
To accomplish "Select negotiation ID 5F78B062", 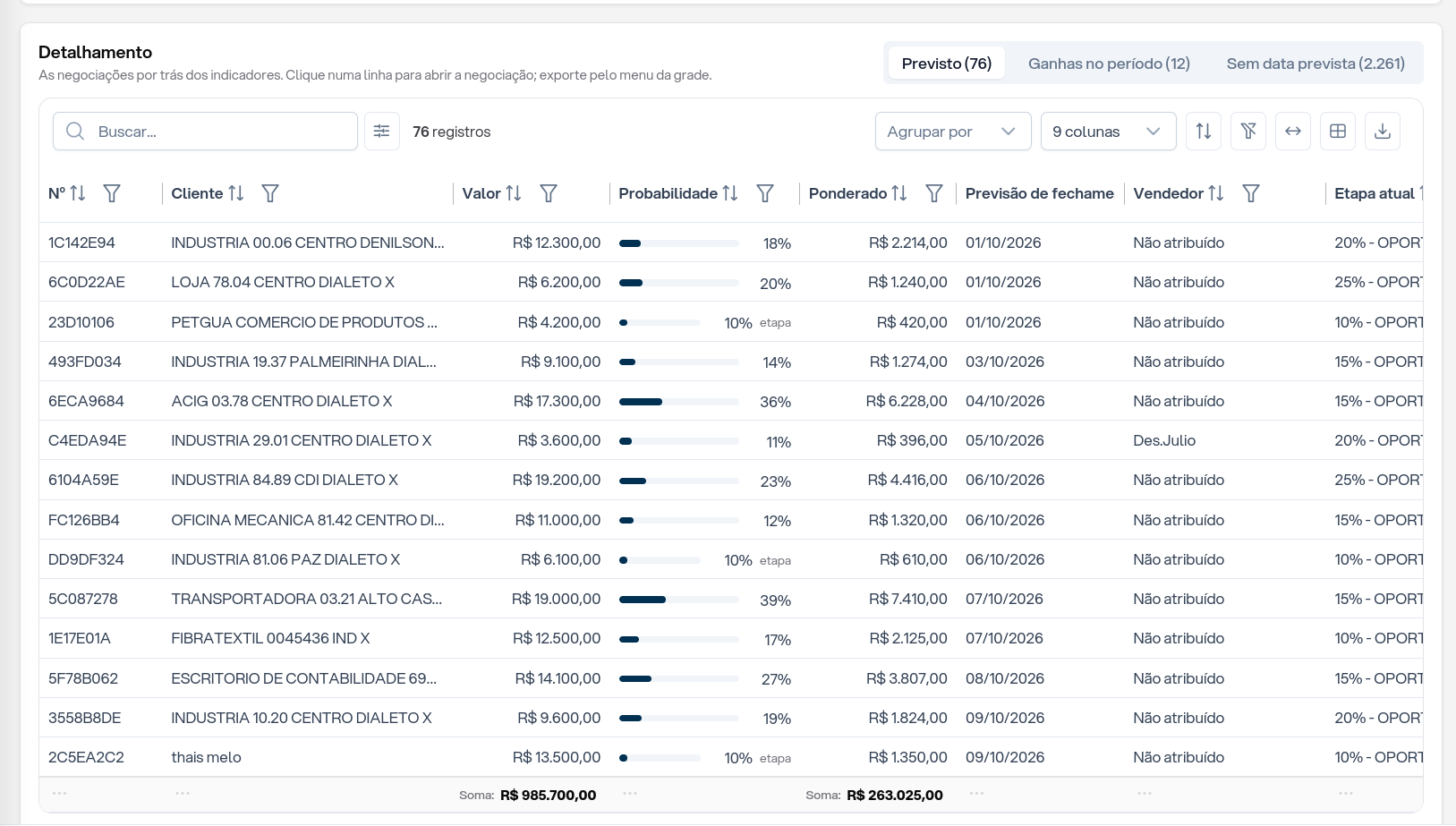I will tap(83, 678).
